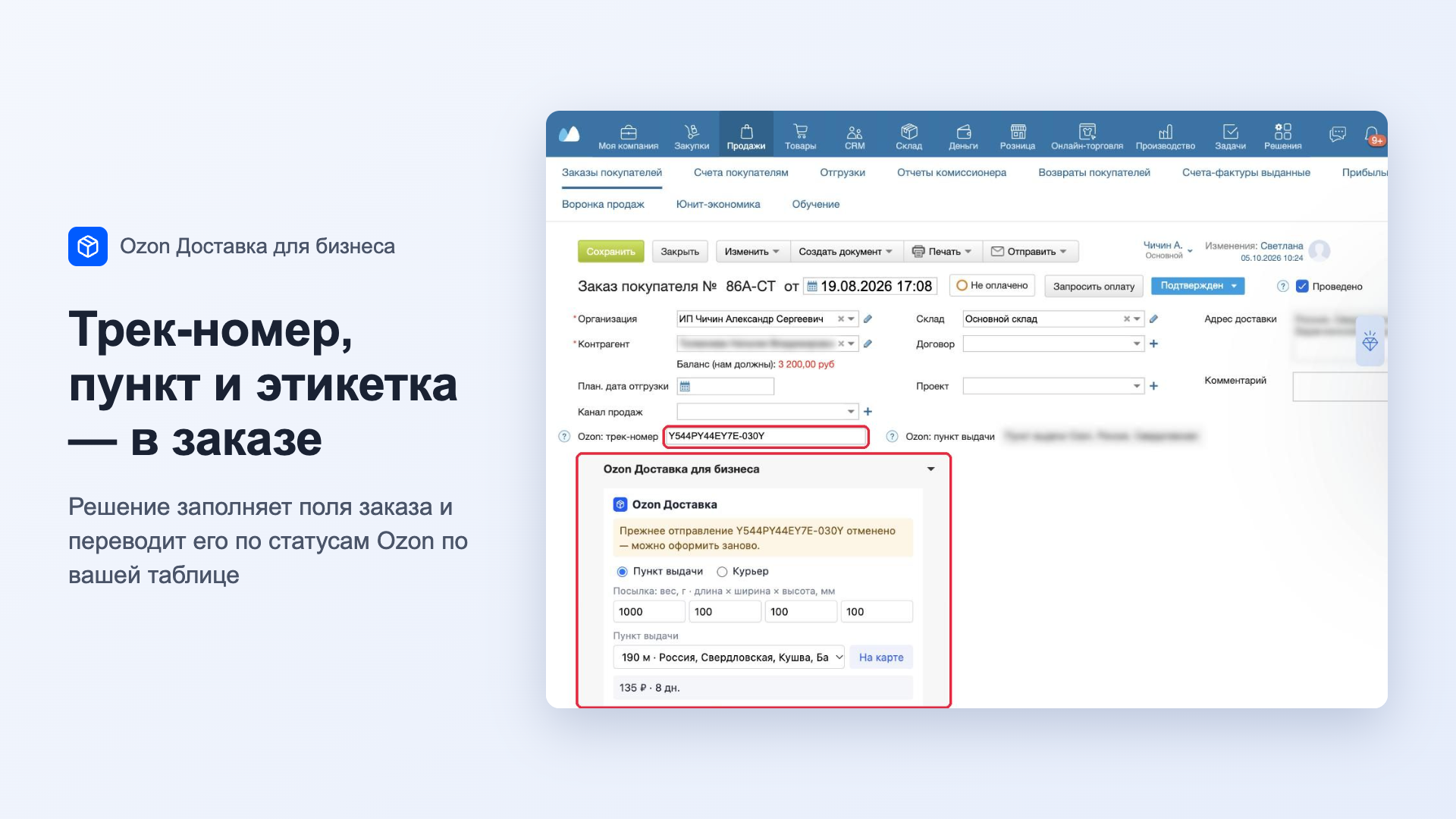
Task: Open the Розница shop icon
Action: coord(1018,132)
